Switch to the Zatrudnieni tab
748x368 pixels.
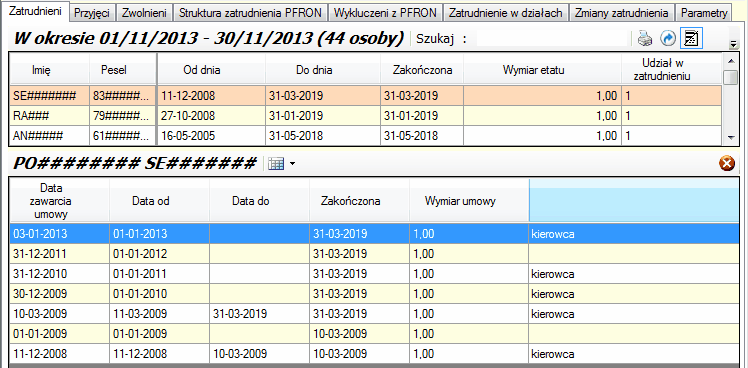pyautogui.click(x=35, y=11)
